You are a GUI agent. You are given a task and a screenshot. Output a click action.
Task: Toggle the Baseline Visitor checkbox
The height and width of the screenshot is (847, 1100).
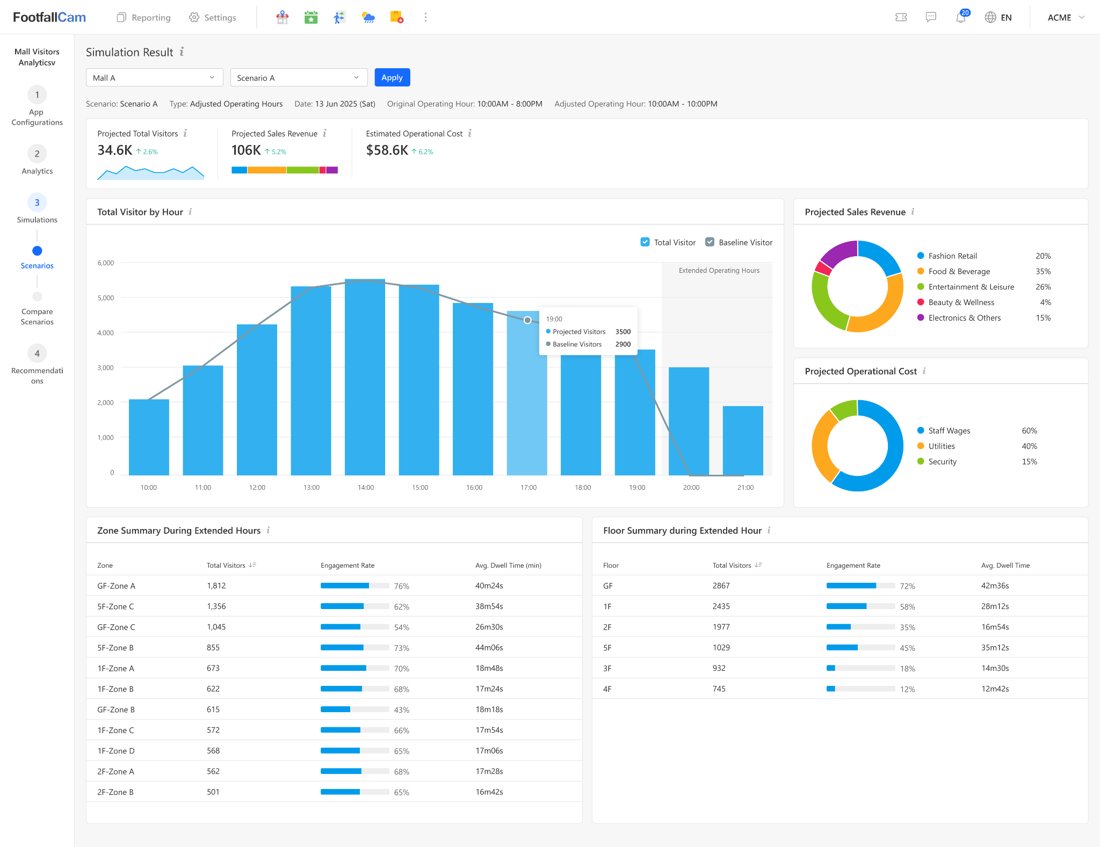click(x=709, y=242)
